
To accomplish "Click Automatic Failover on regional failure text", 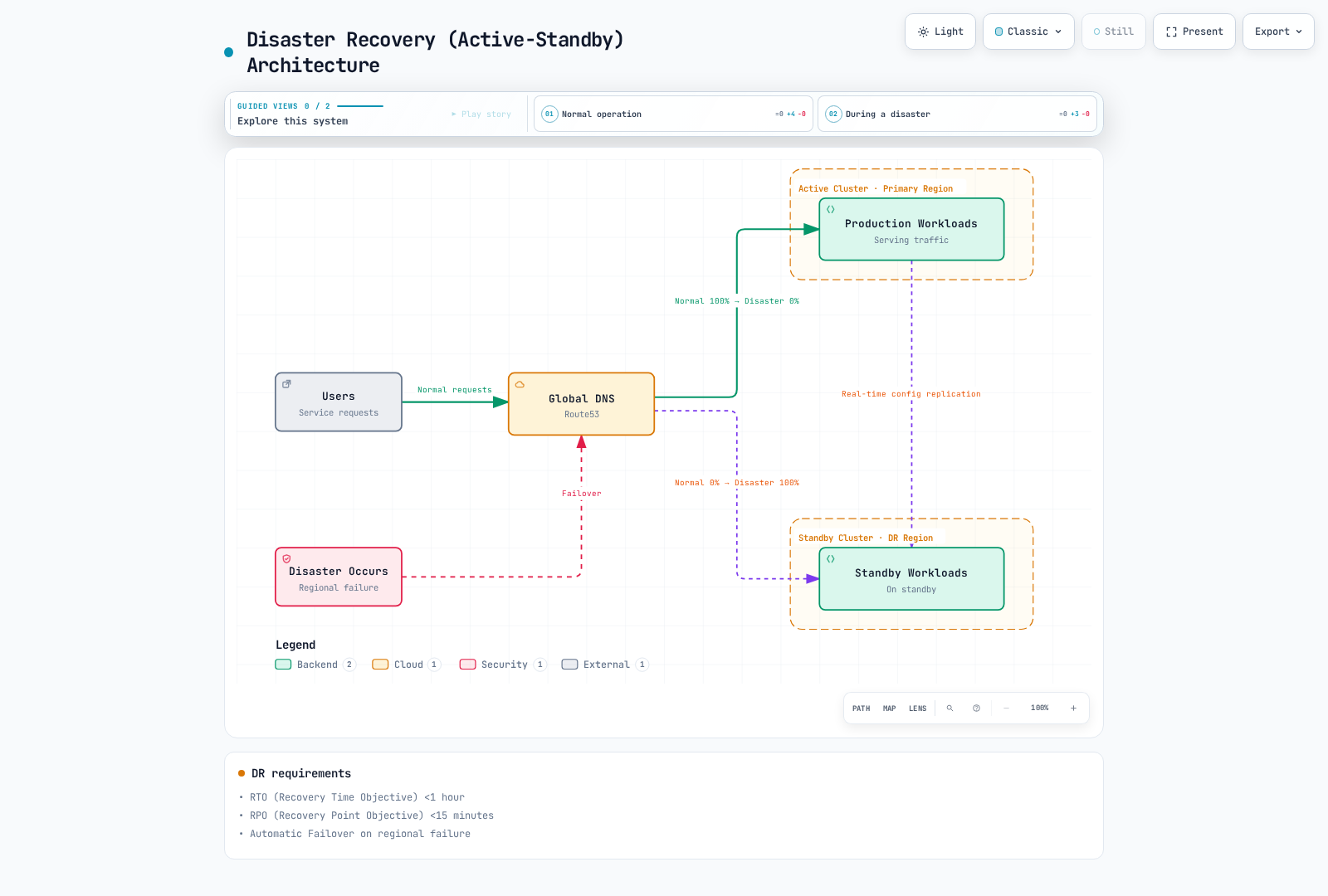I will tap(360, 834).
